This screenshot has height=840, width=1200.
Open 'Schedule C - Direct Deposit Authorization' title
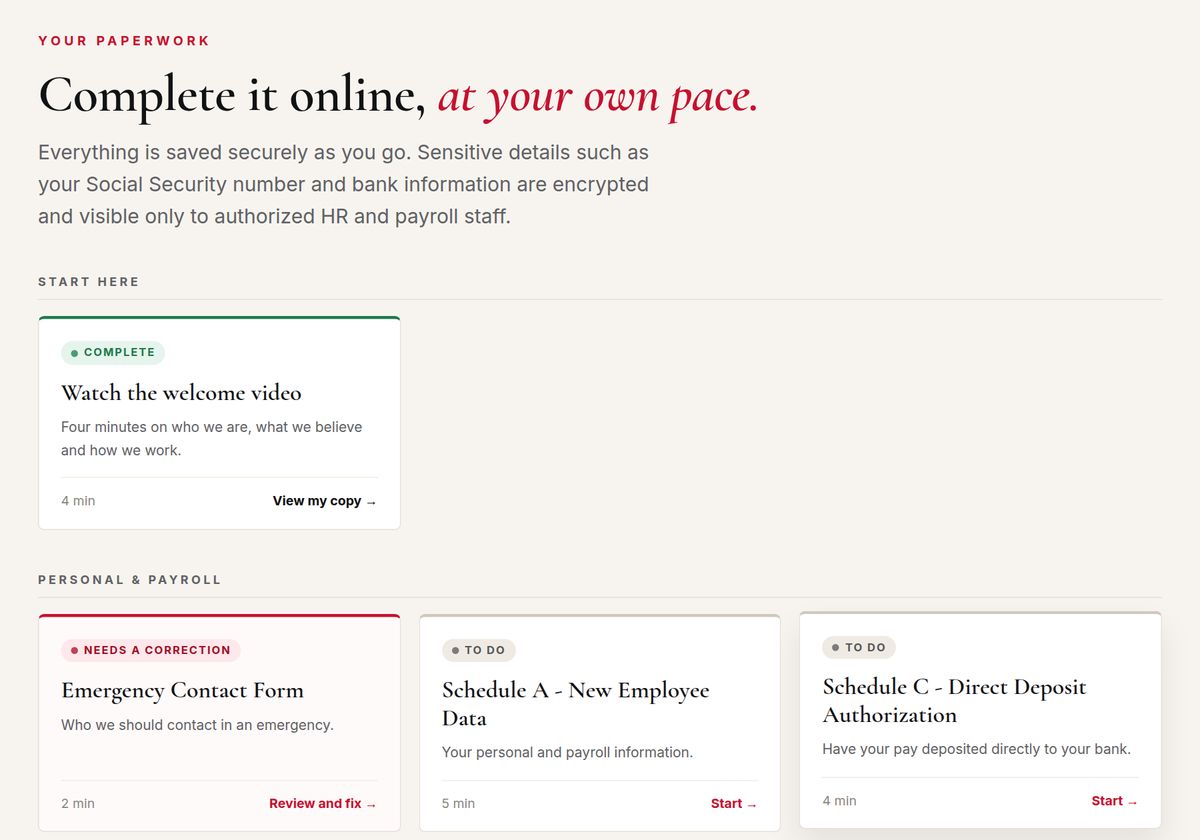954,701
